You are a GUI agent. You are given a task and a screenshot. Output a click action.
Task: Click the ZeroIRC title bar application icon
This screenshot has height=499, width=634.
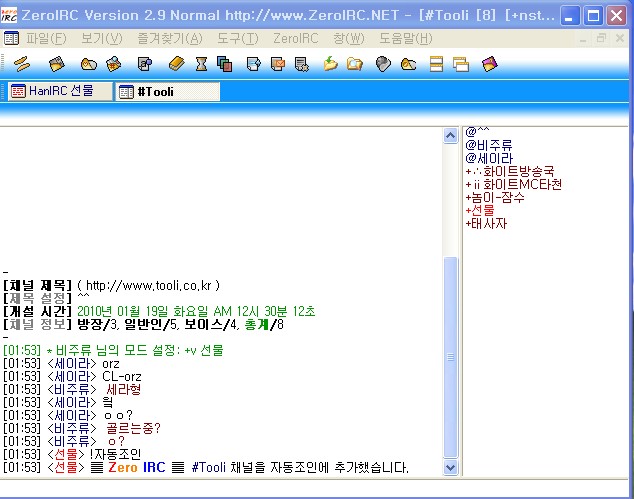[9, 15]
